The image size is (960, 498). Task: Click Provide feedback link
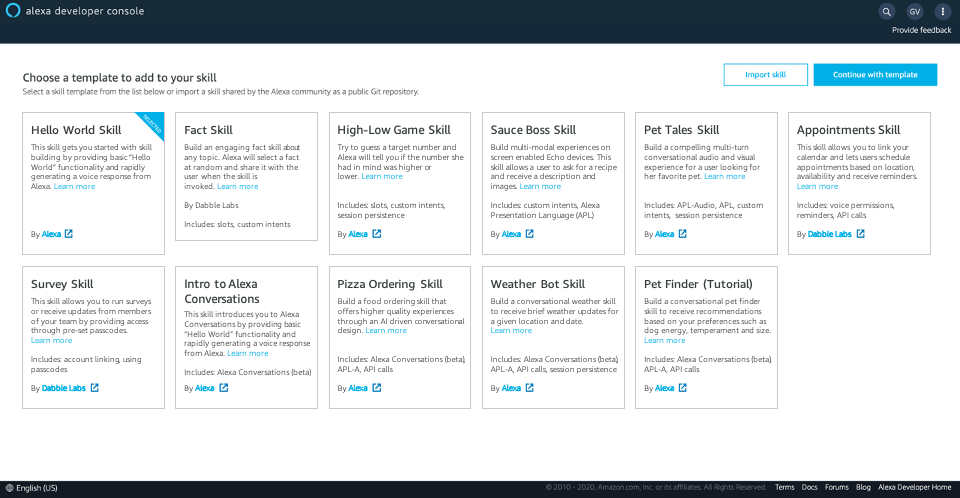[x=921, y=30]
